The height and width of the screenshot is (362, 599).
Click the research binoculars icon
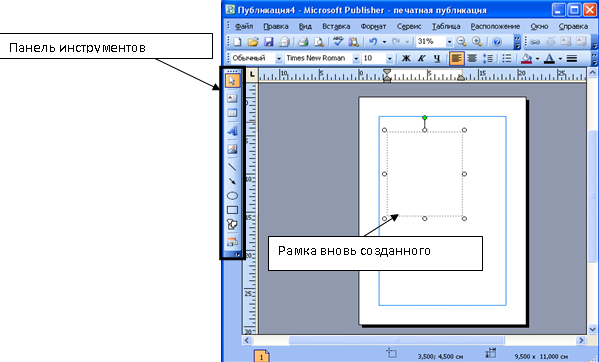[353, 42]
